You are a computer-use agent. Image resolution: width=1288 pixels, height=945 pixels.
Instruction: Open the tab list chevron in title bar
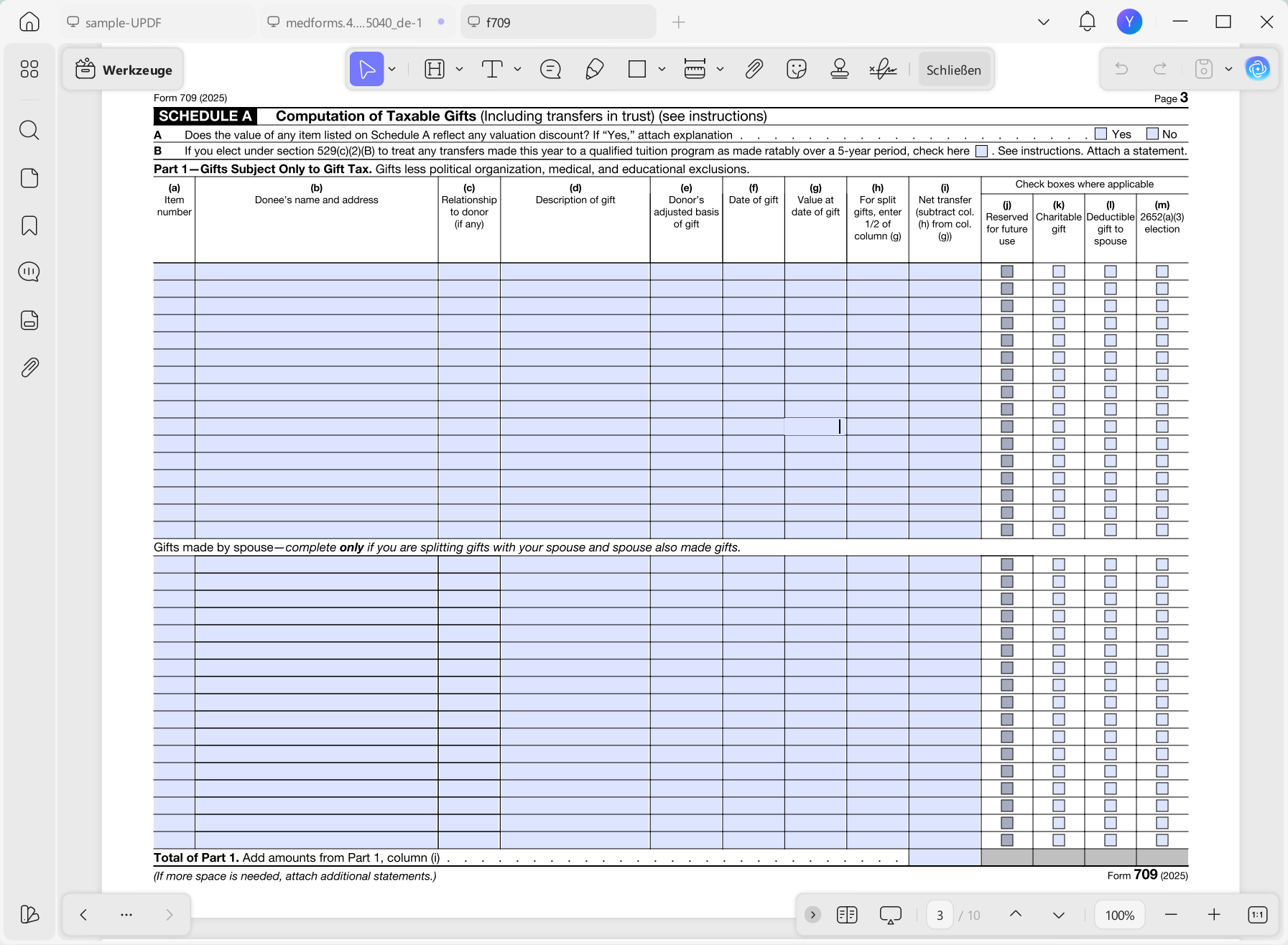(x=1044, y=22)
